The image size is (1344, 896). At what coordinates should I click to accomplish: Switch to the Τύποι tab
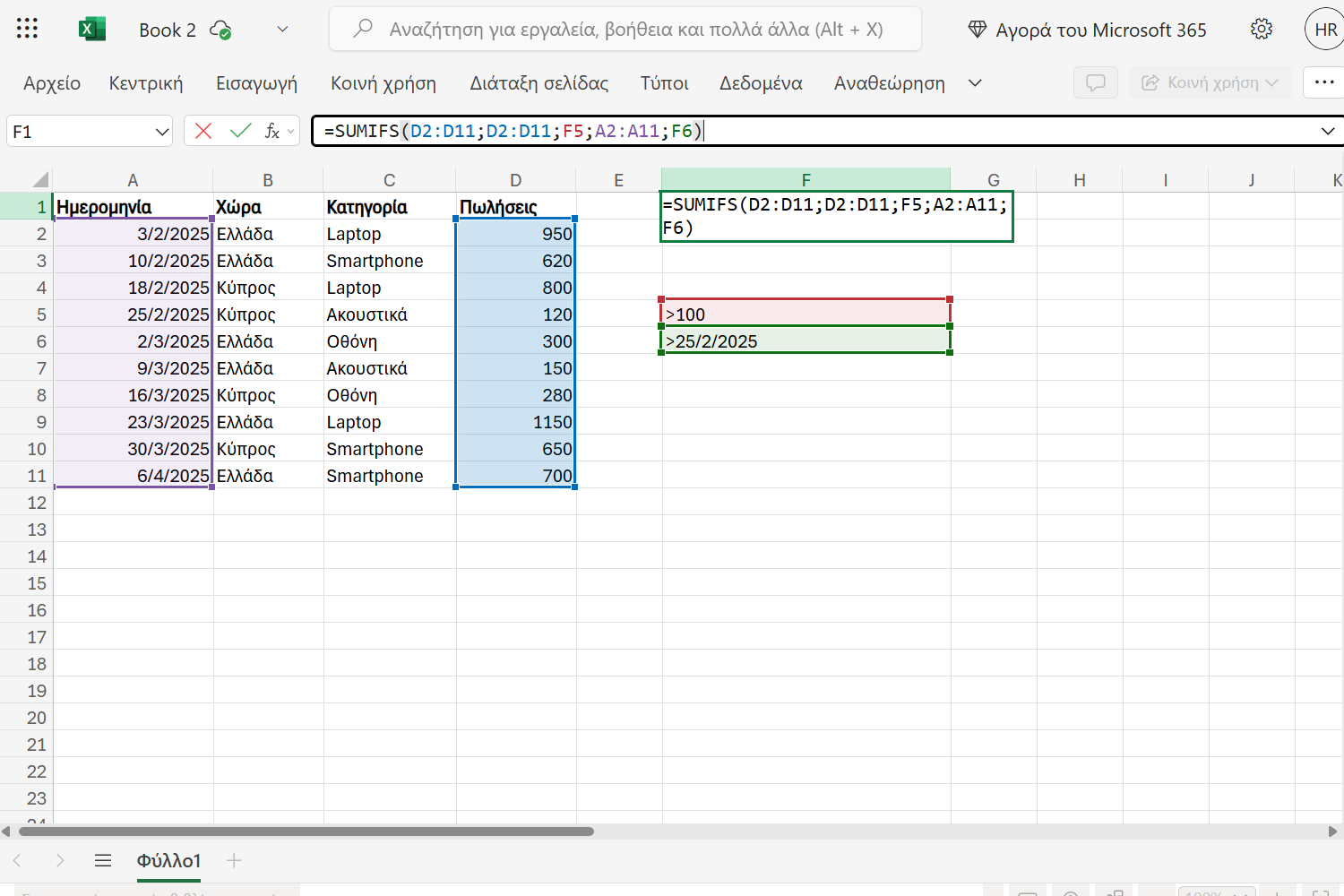(x=664, y=83)
